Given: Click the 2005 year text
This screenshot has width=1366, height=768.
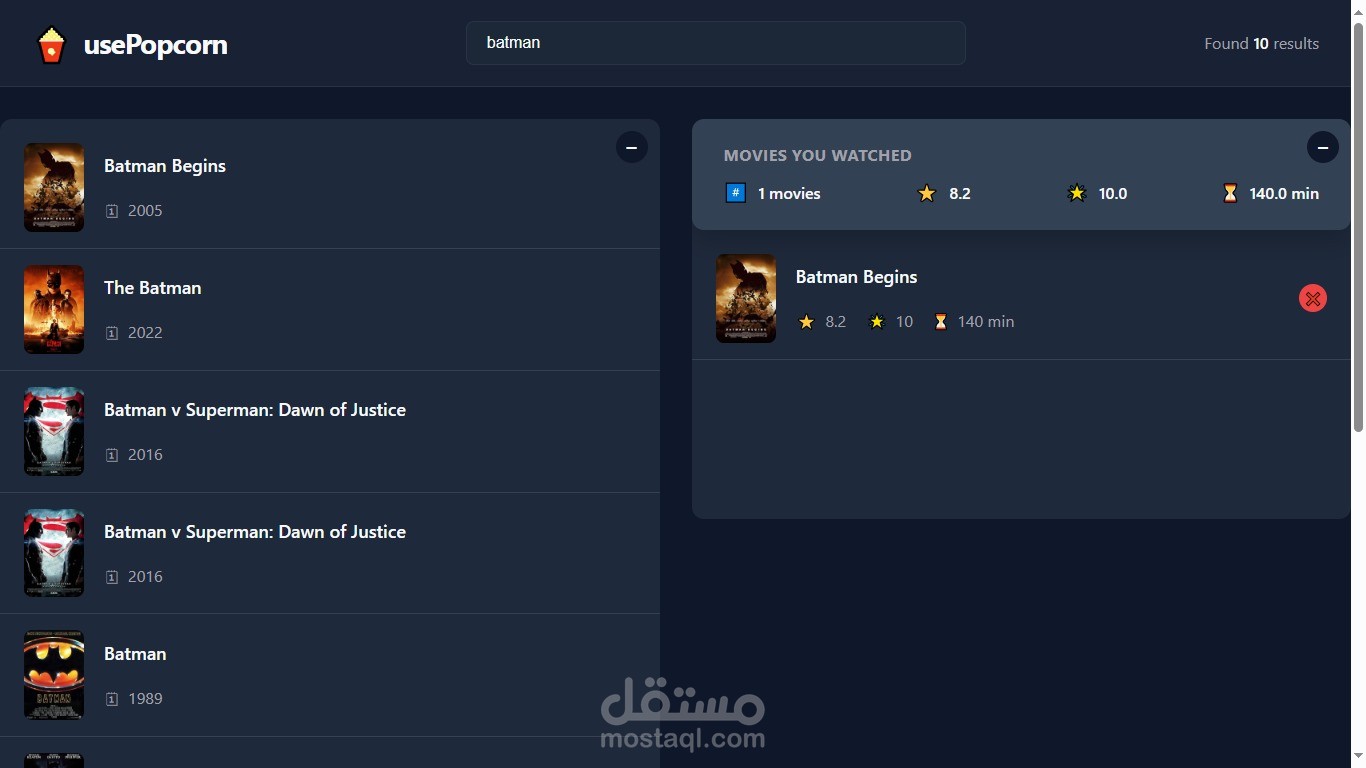Looking at the screenshot, I should click(145, 211).
